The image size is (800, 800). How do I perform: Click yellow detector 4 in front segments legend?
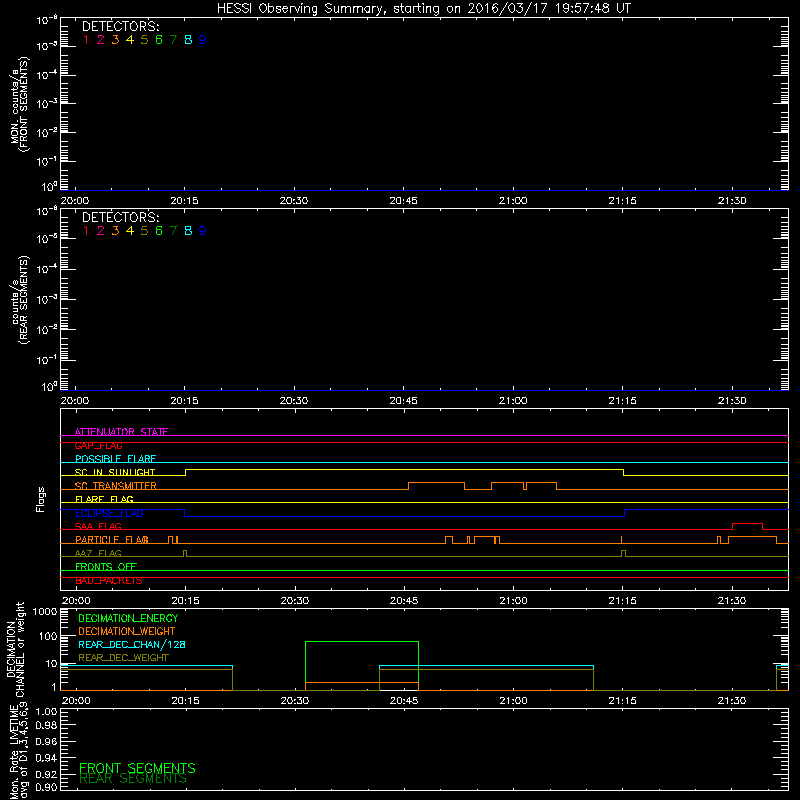tap(130, 40)
